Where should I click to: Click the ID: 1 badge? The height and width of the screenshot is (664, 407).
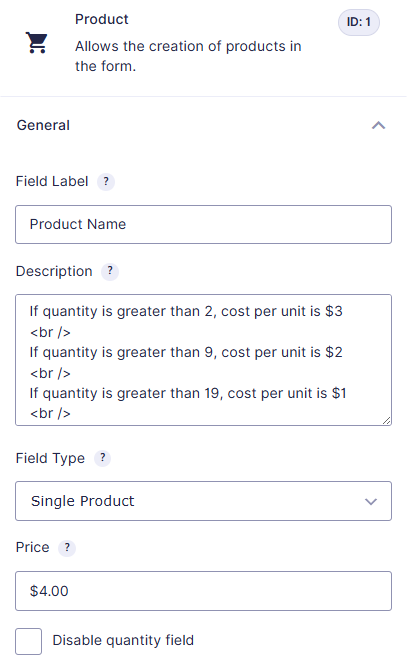359,22
